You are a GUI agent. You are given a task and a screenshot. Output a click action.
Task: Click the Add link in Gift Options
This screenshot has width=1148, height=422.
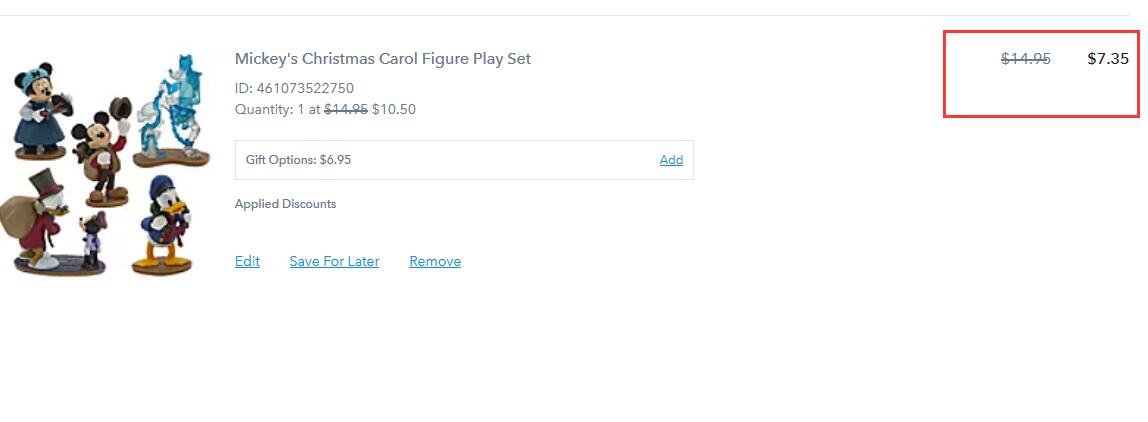(x=671, y=160)
